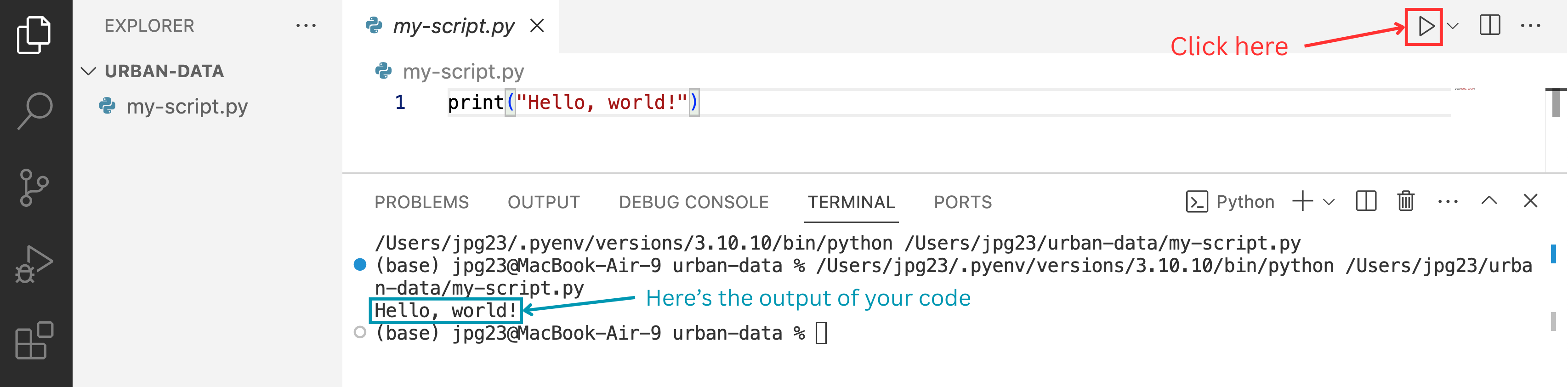Open run options dropdown beside play button

1453,26
